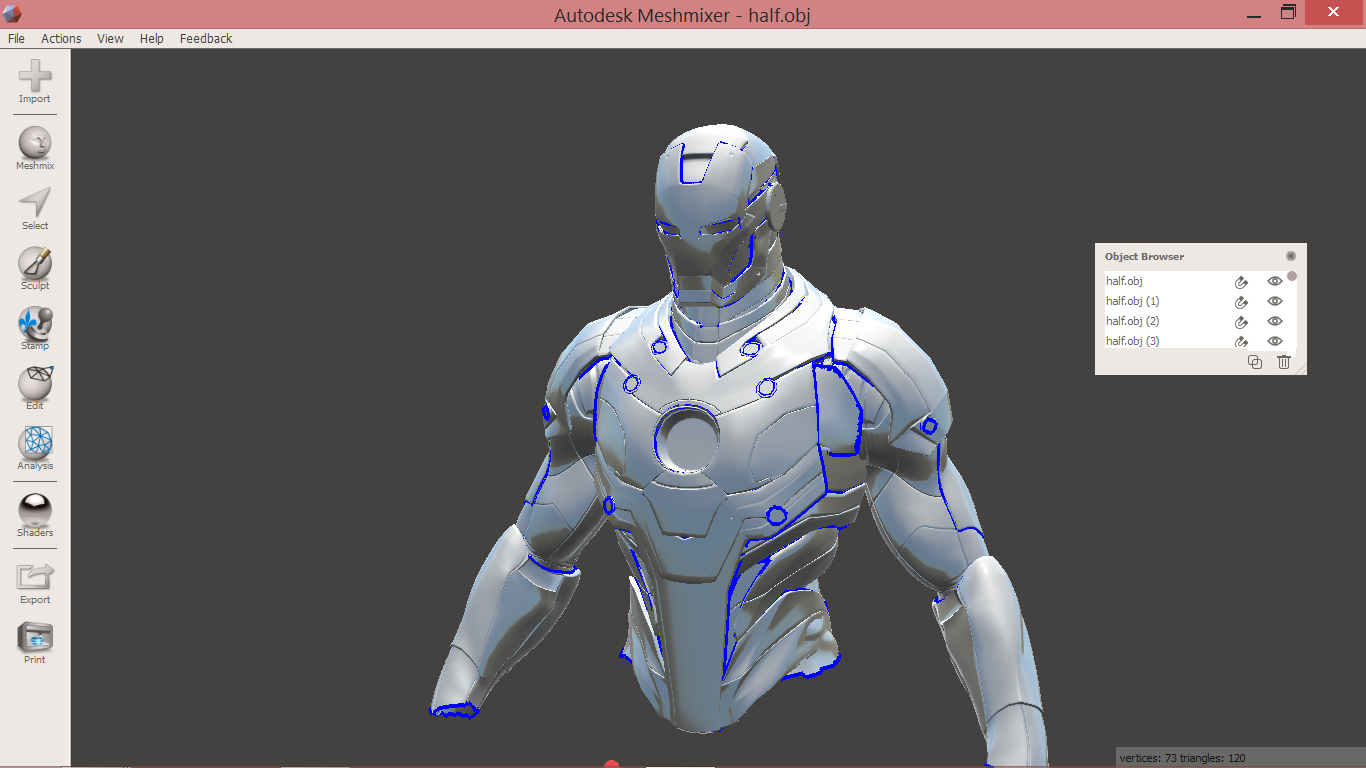Open the View menu
This screenshot has height=768, width=1366.
tap(110, 38)
